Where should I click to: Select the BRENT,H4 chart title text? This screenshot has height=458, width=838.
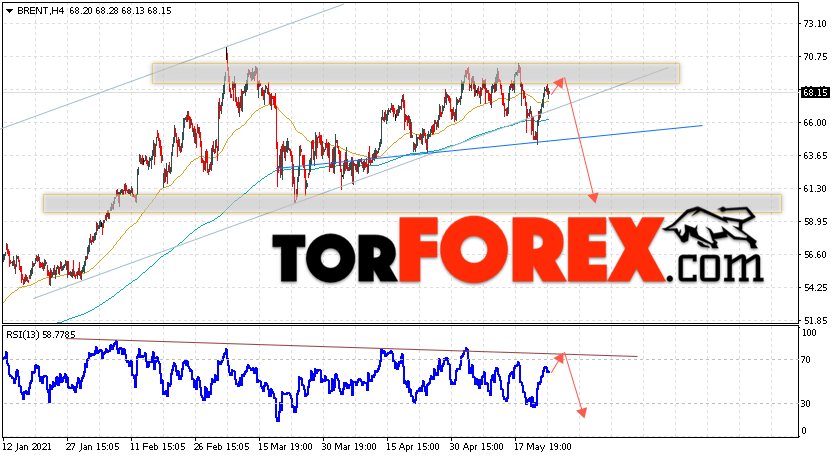tap(41, 11)
